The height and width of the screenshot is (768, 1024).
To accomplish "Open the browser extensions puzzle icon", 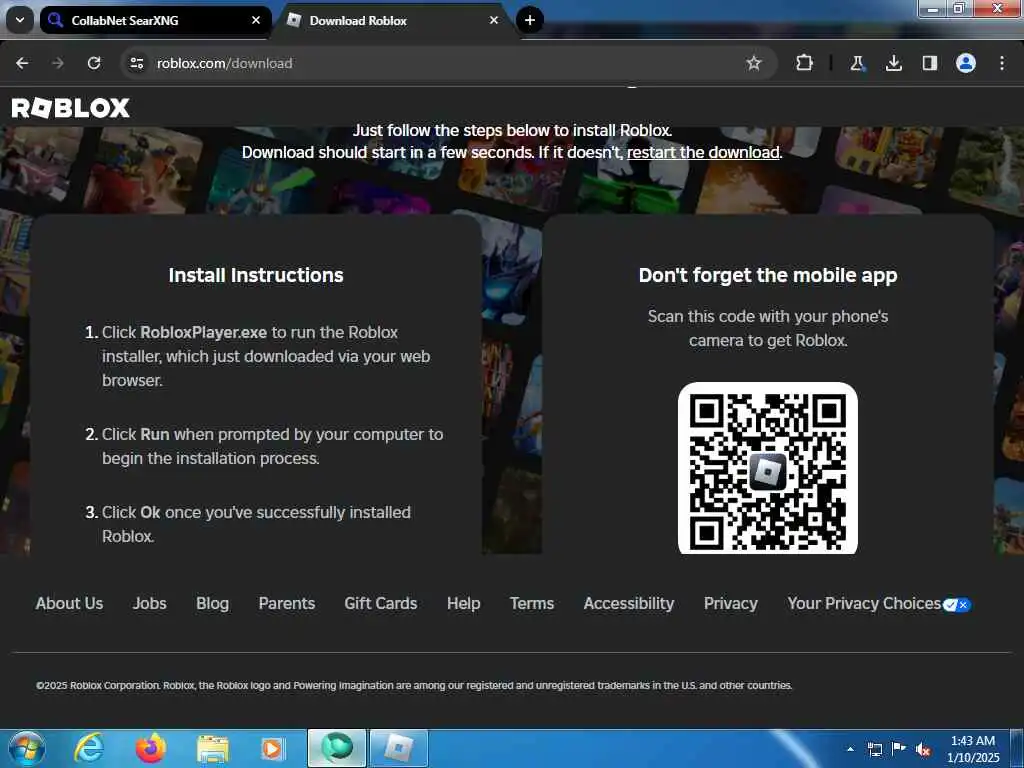I will coord(805,63).
